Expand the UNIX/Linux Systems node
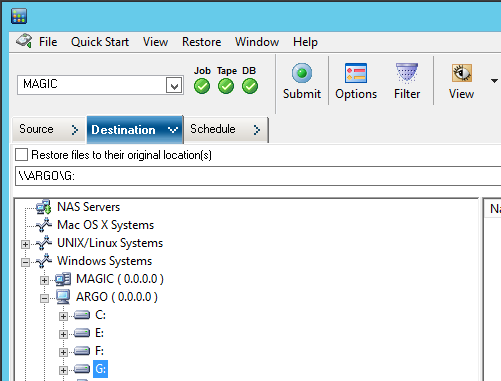Image resolution: width=501 pixels, height=381 pixels. pyautogui.click(x=25, y=244)
